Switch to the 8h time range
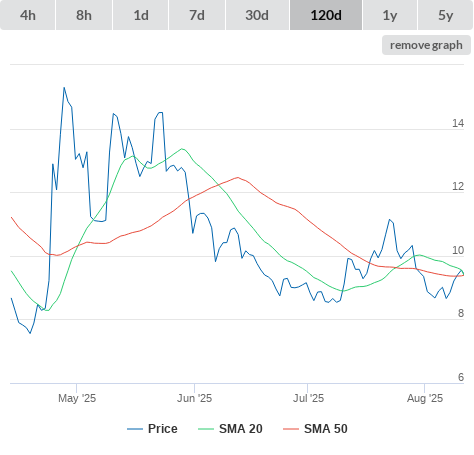 (84, 15)
